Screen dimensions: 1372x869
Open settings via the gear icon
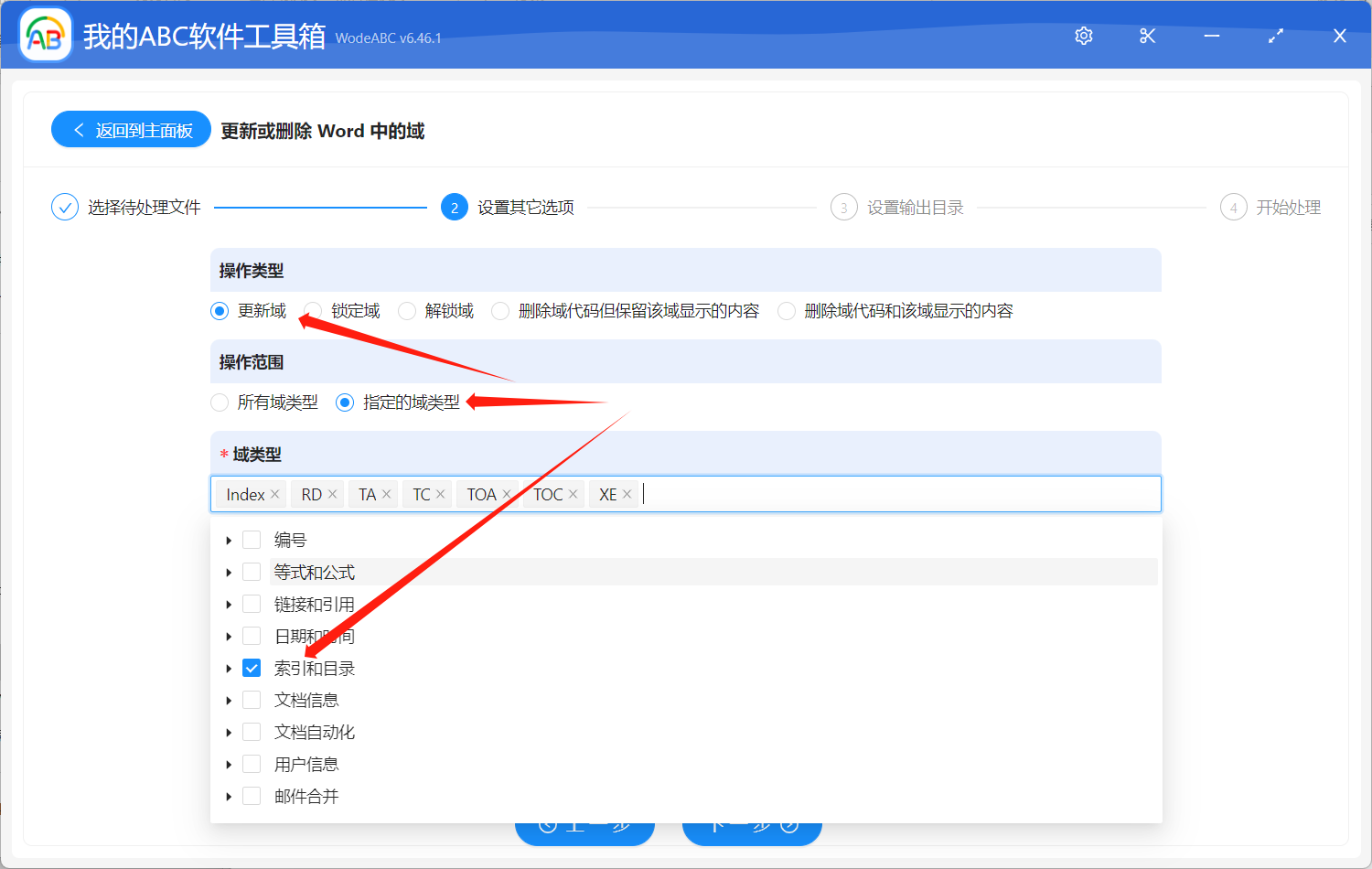pyautogui.click(x=1083, y=36)
